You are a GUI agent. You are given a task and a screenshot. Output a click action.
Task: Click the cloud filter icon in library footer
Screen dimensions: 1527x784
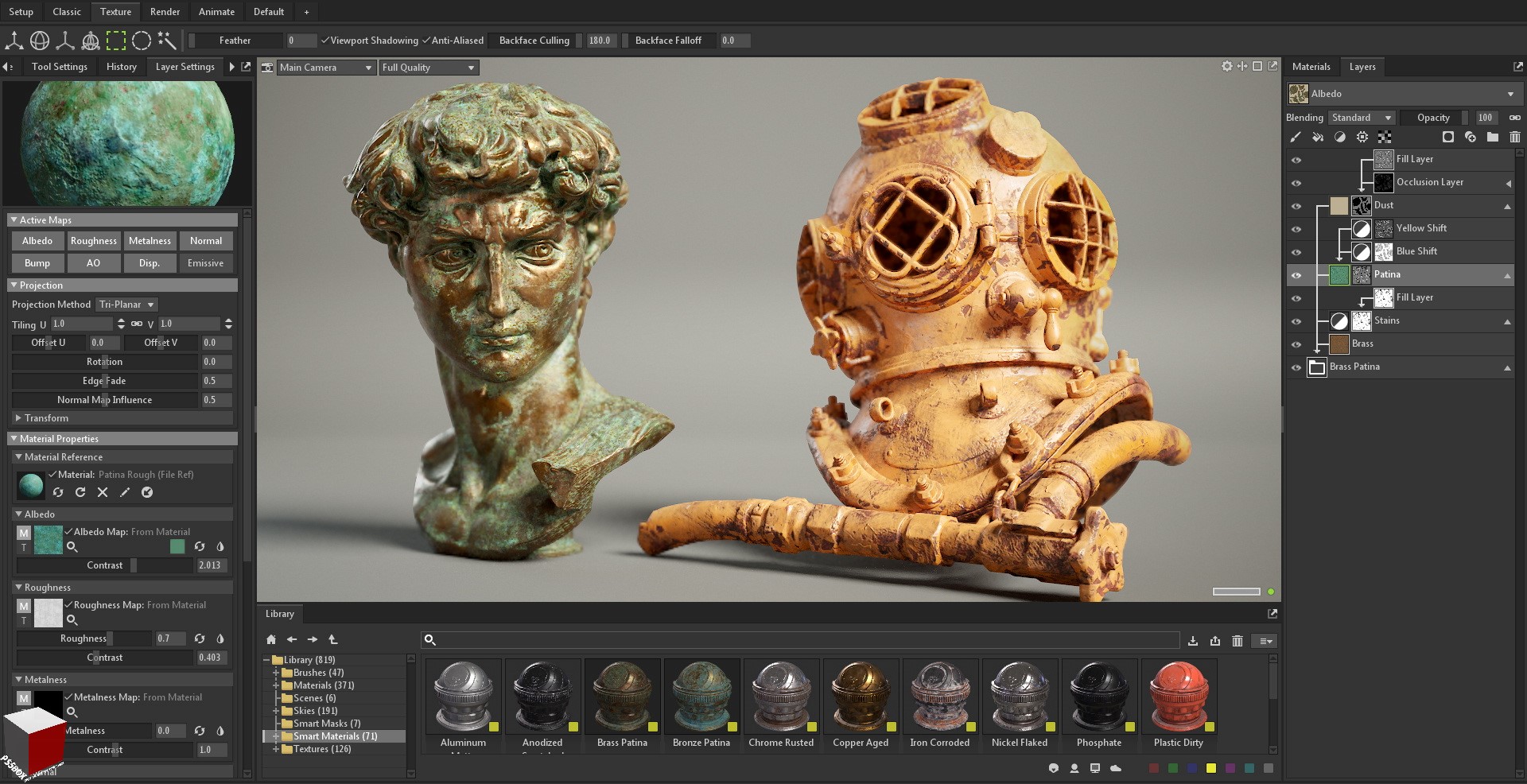[1116, 768]
